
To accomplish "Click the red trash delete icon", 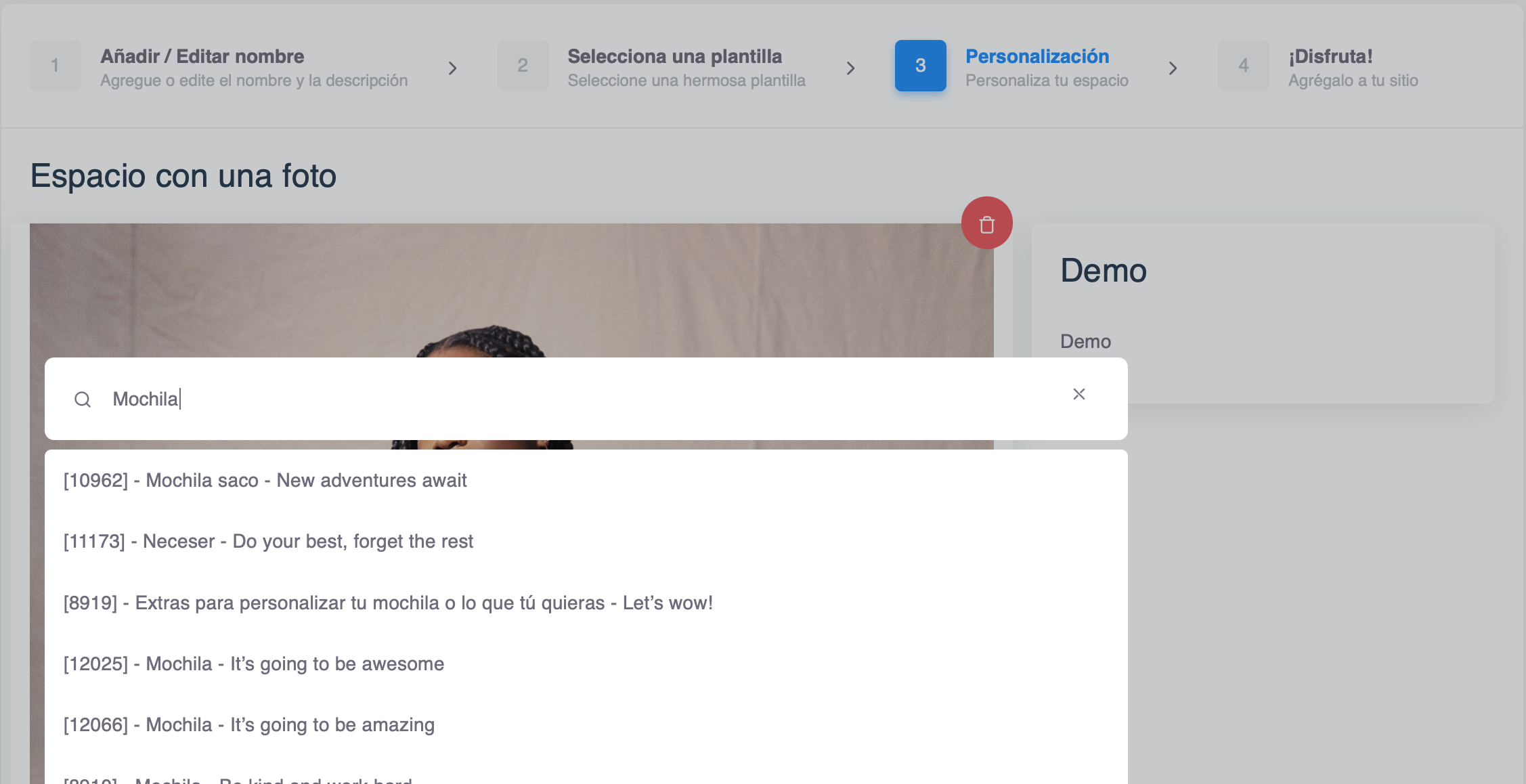I will pyautogui.click(x=986, y=223).
